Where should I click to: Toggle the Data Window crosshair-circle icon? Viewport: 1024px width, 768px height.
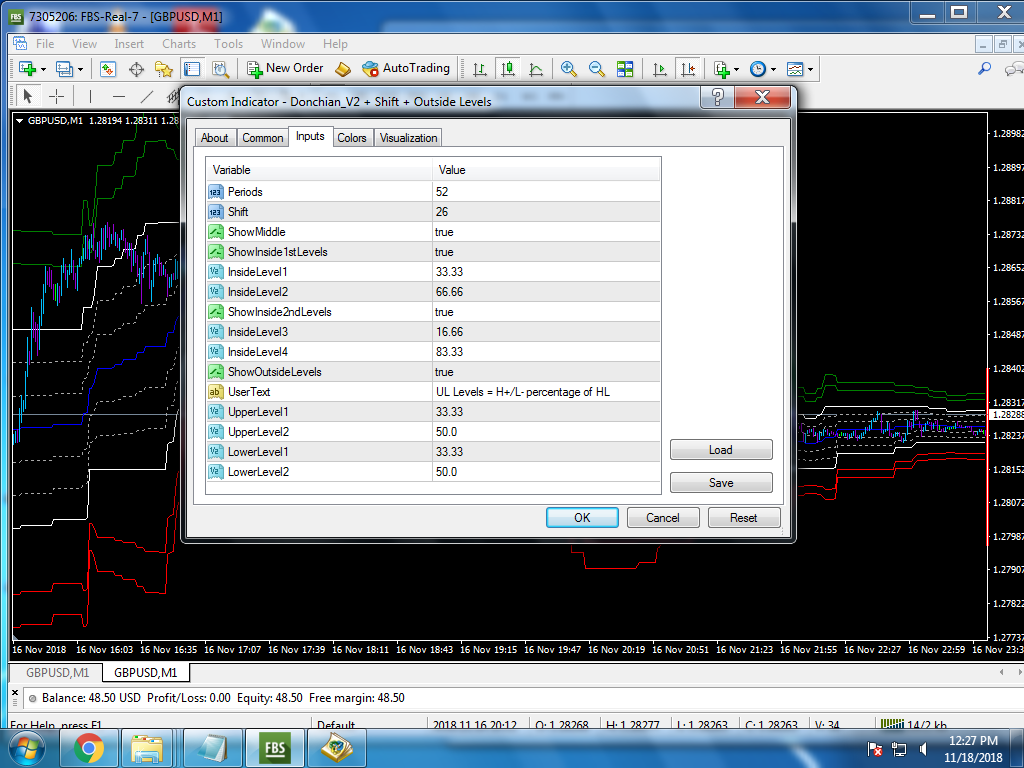pos(136,69)
